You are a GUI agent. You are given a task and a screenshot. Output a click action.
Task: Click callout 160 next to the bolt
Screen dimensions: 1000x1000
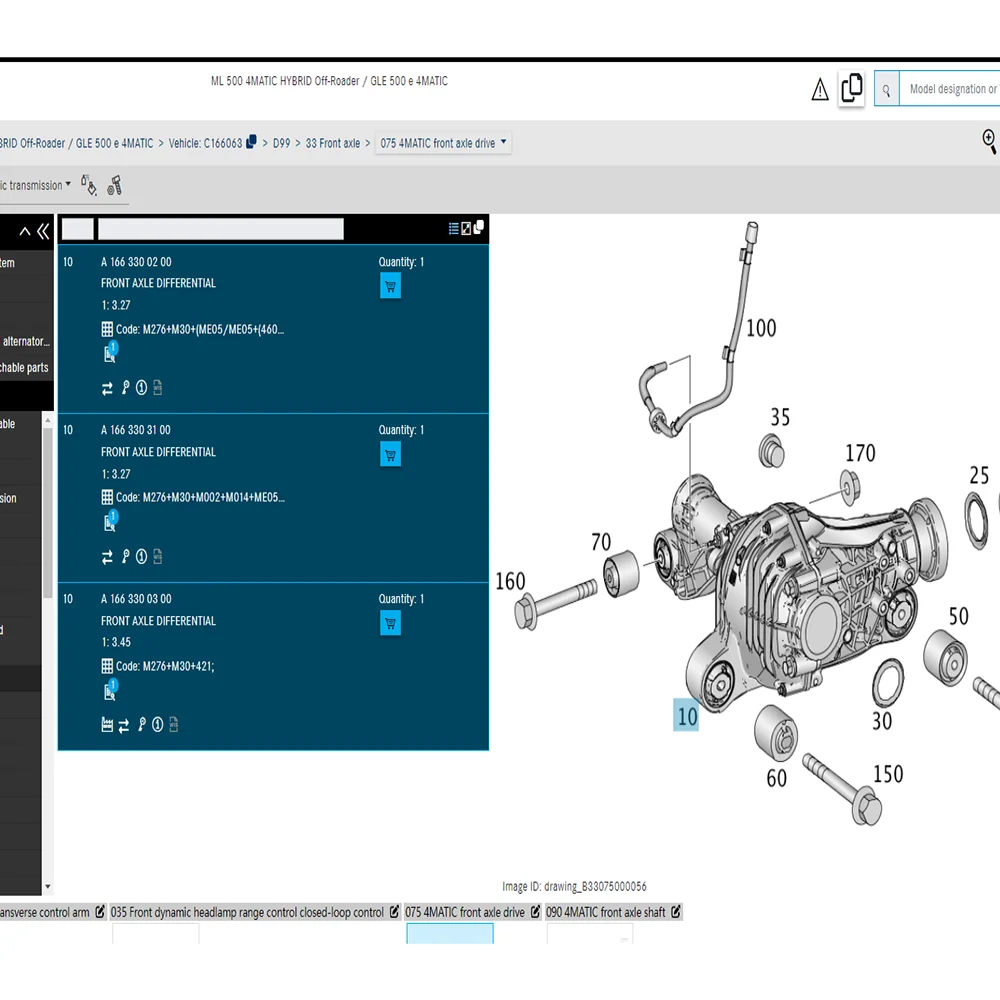510,581
